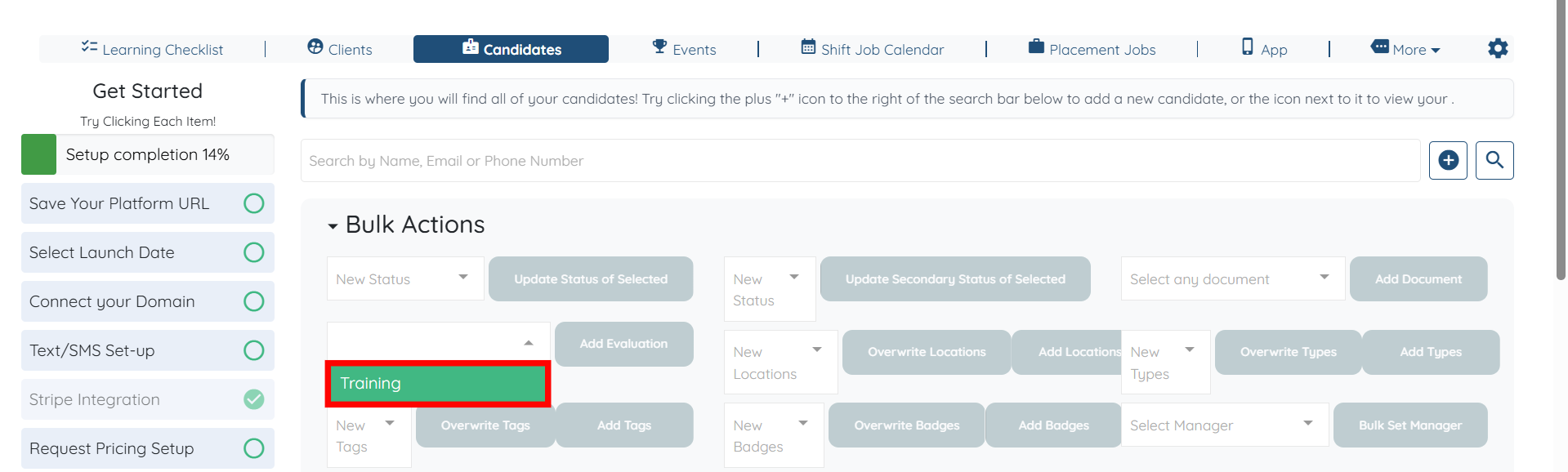The image size is (1568, 472).
Task: Toggle the Select Launch Date circle
Action: (x=254, y=252)
